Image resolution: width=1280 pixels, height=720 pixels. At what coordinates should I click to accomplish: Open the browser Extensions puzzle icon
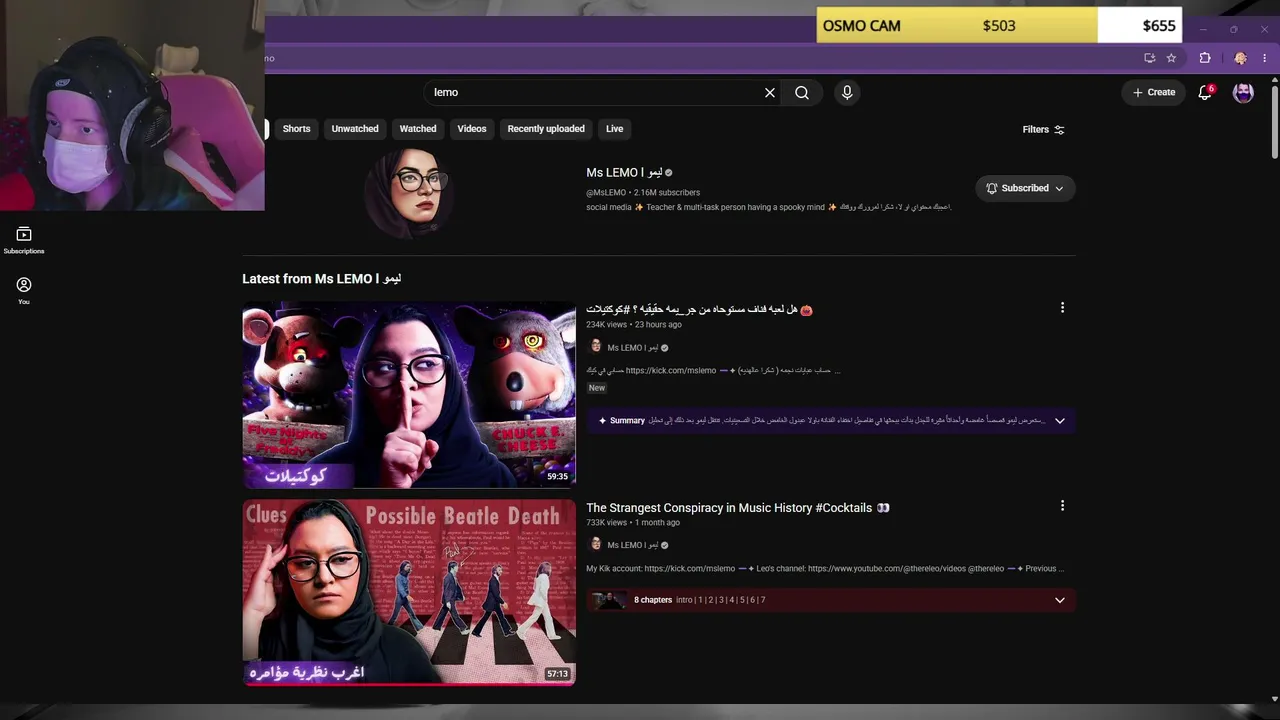click(x=1205, y=58)
